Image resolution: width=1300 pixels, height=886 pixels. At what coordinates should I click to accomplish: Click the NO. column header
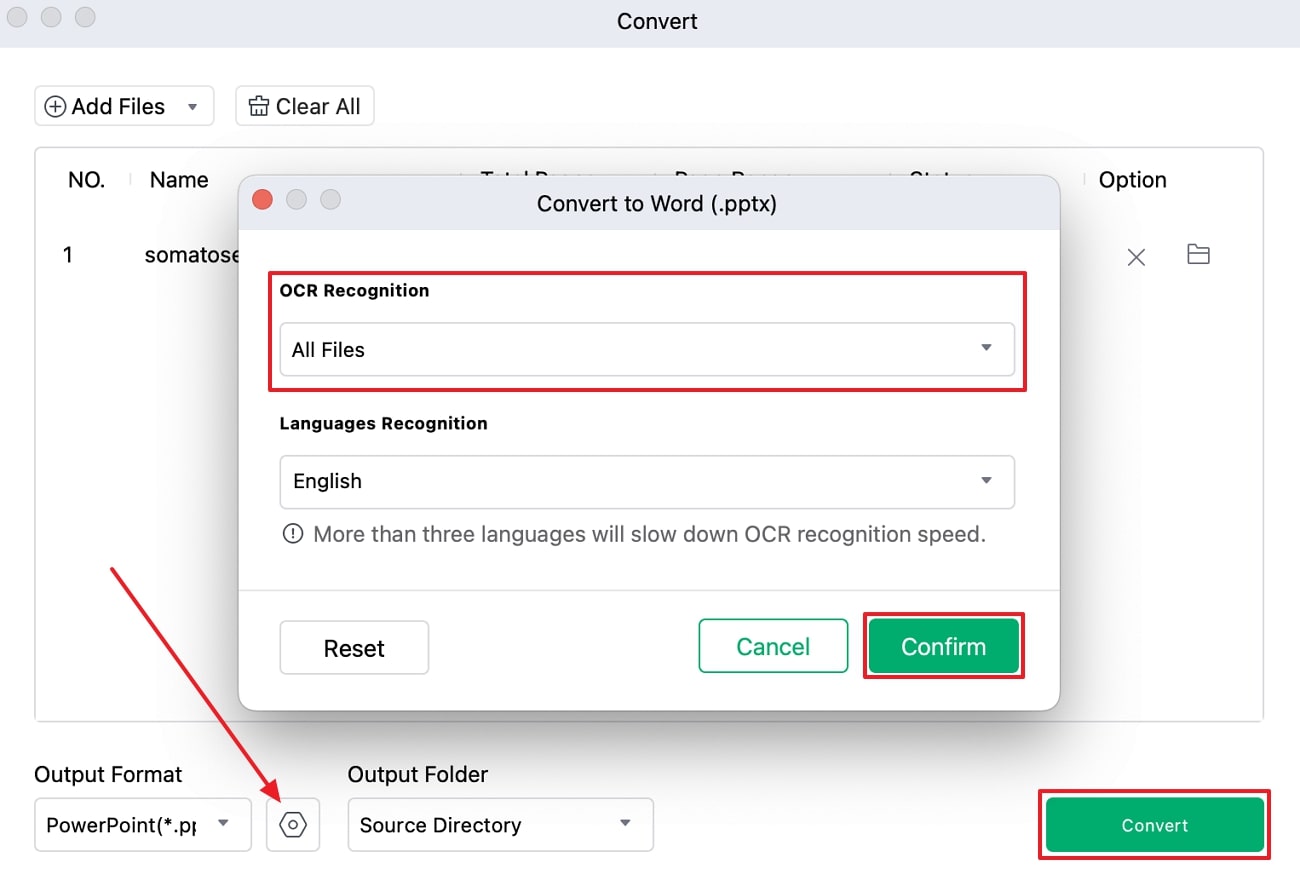pyautogui.click(x=87, y=180)
